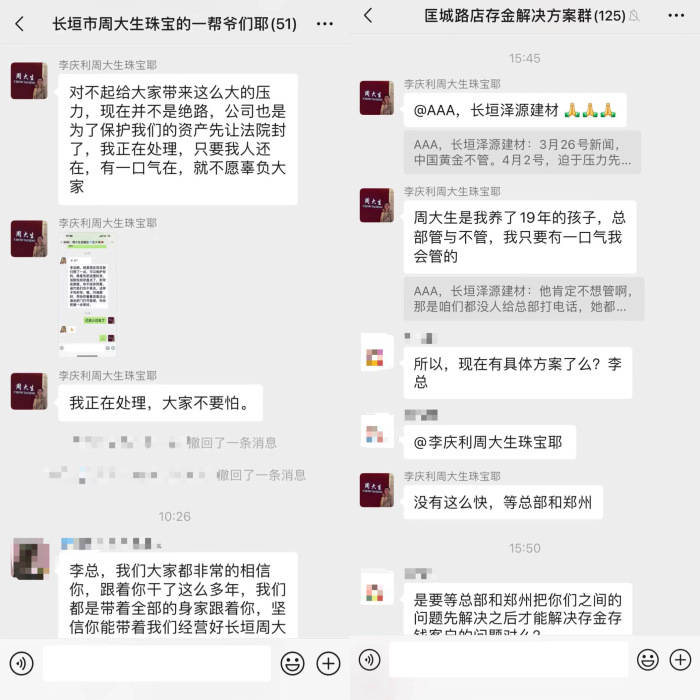
Task: Tap the back arrow in right chat
Action: (368, 16)
